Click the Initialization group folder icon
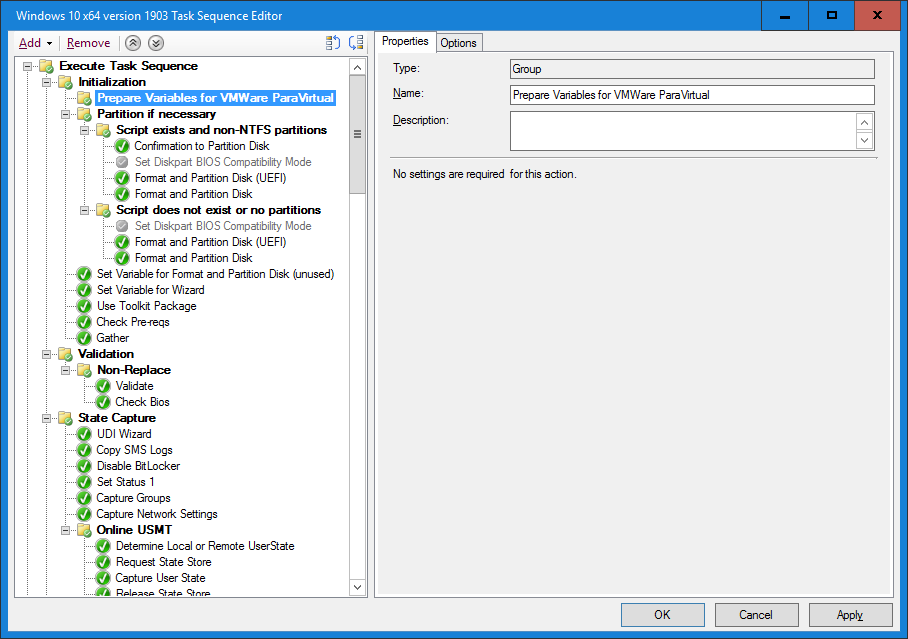This screenshot has width=908, height=639. pyautogui.click(x=65, y=82)
